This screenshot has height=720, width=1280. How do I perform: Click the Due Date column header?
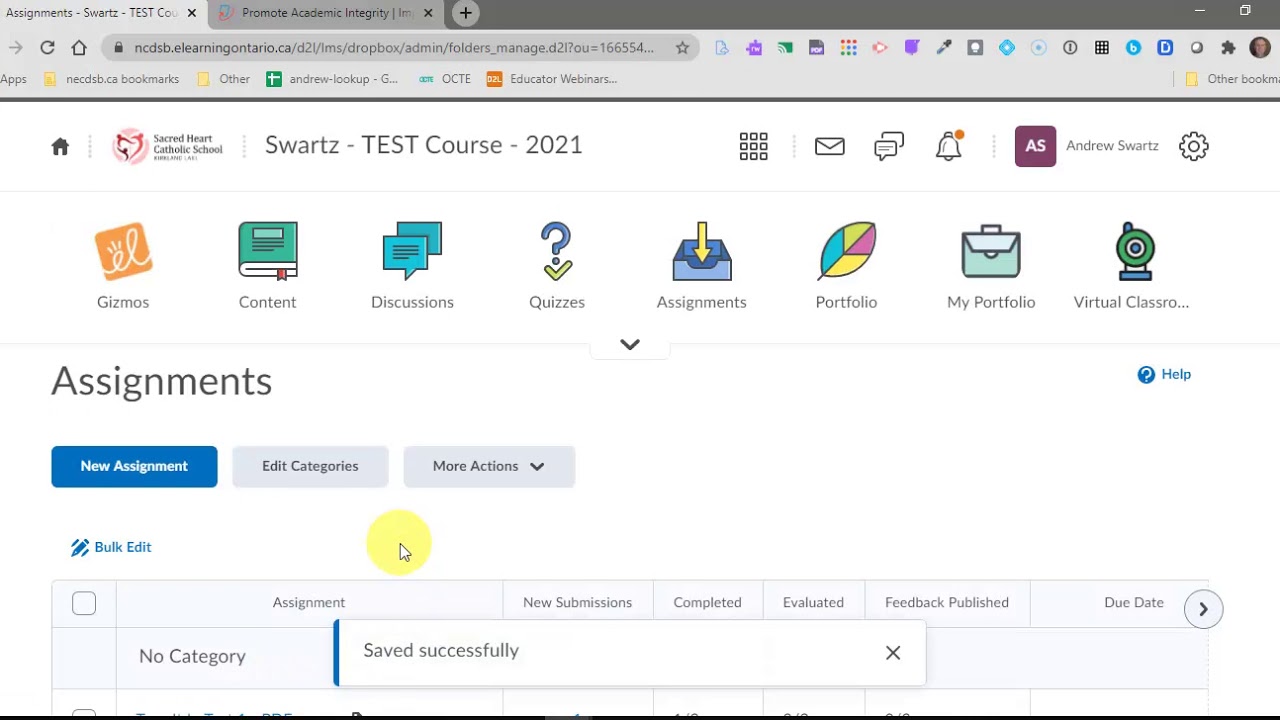pos(1134,602)
